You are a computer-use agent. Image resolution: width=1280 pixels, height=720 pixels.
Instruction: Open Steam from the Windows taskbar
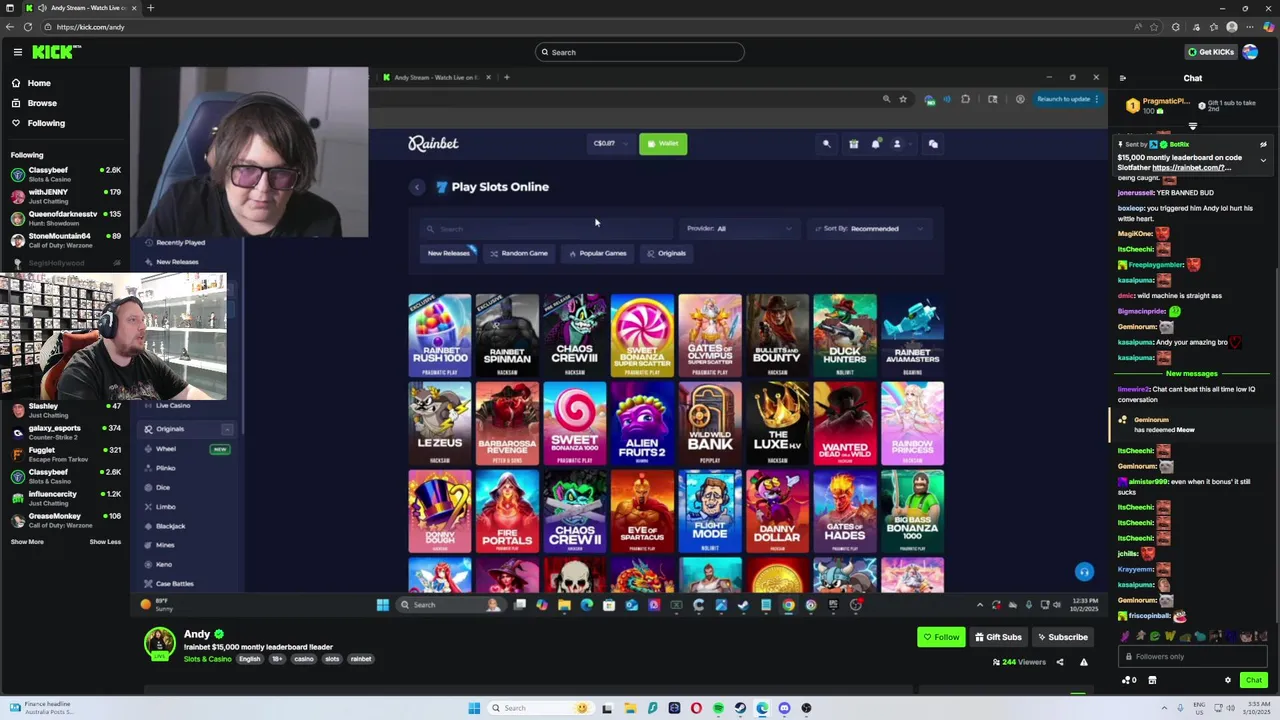[x=740, y=708]
